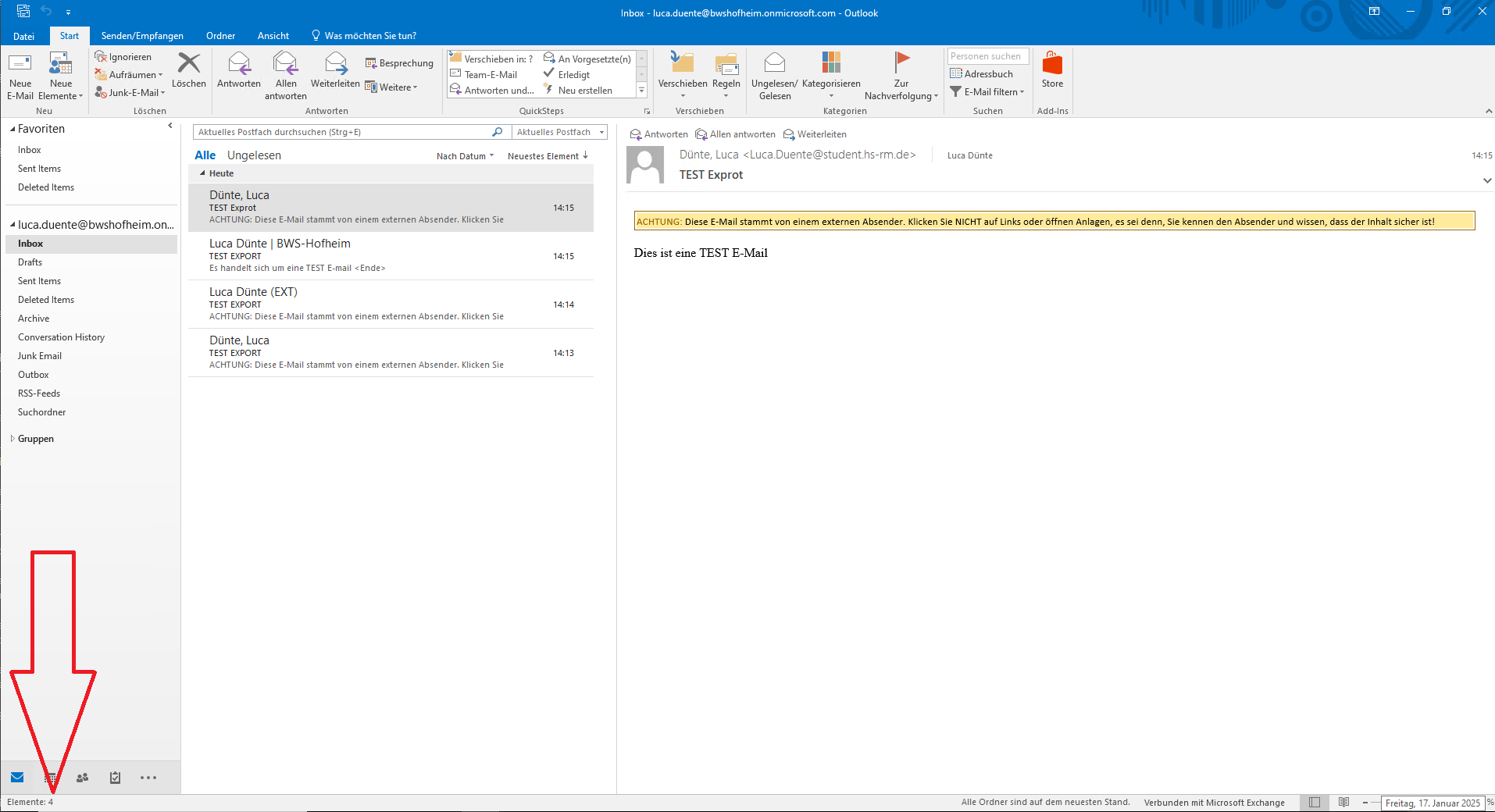Open the People view icon
Viewport: 1495px width, 812px height.
[x=83, y=778]
